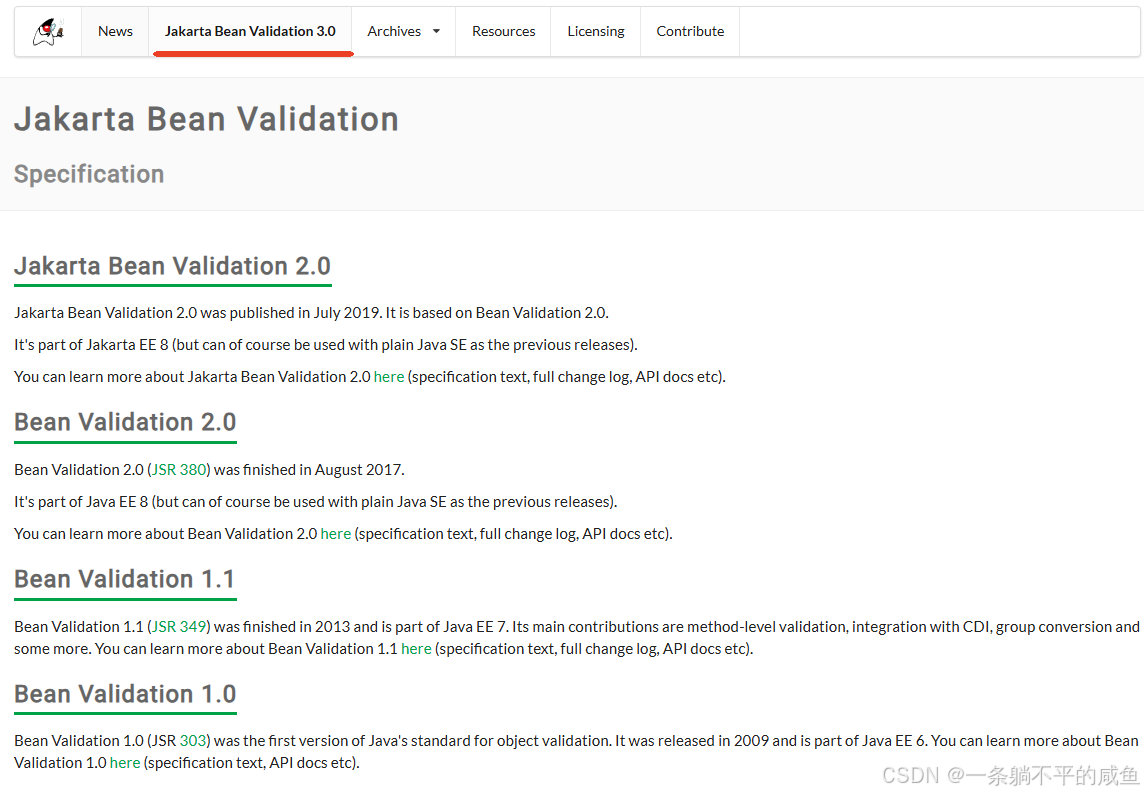Follow 'here' link for Bean Validation 1.0
The height and width of the screenshot is (795, 1144).
coord(125,762)
